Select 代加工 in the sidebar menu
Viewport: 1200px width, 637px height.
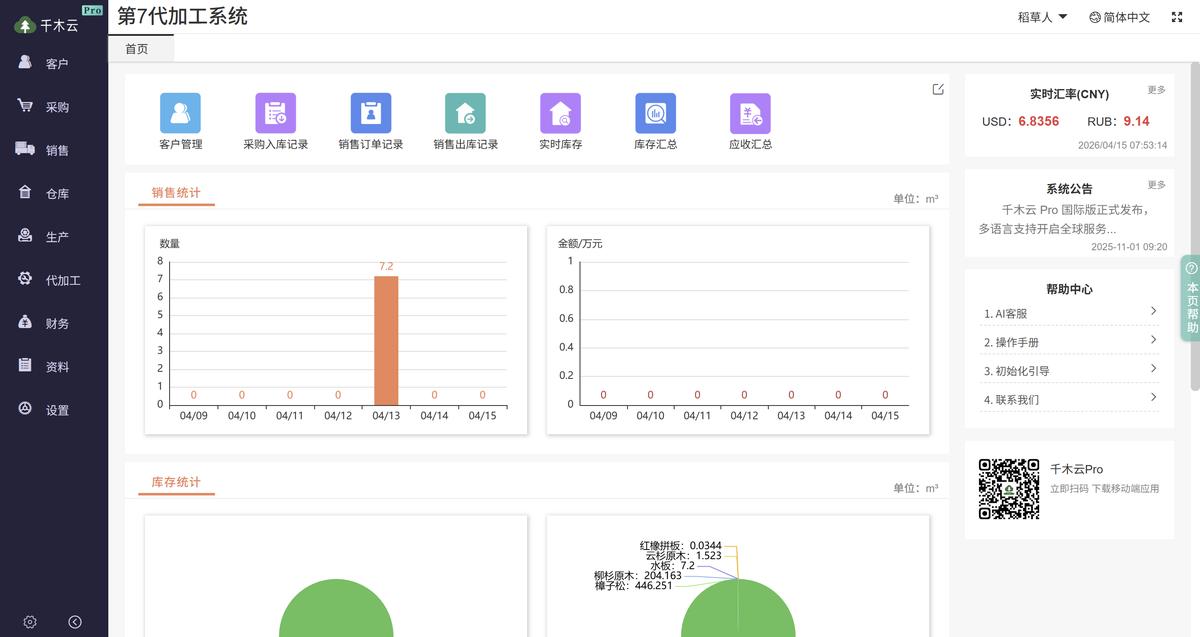pyautogui.click(x=62, y=280)
